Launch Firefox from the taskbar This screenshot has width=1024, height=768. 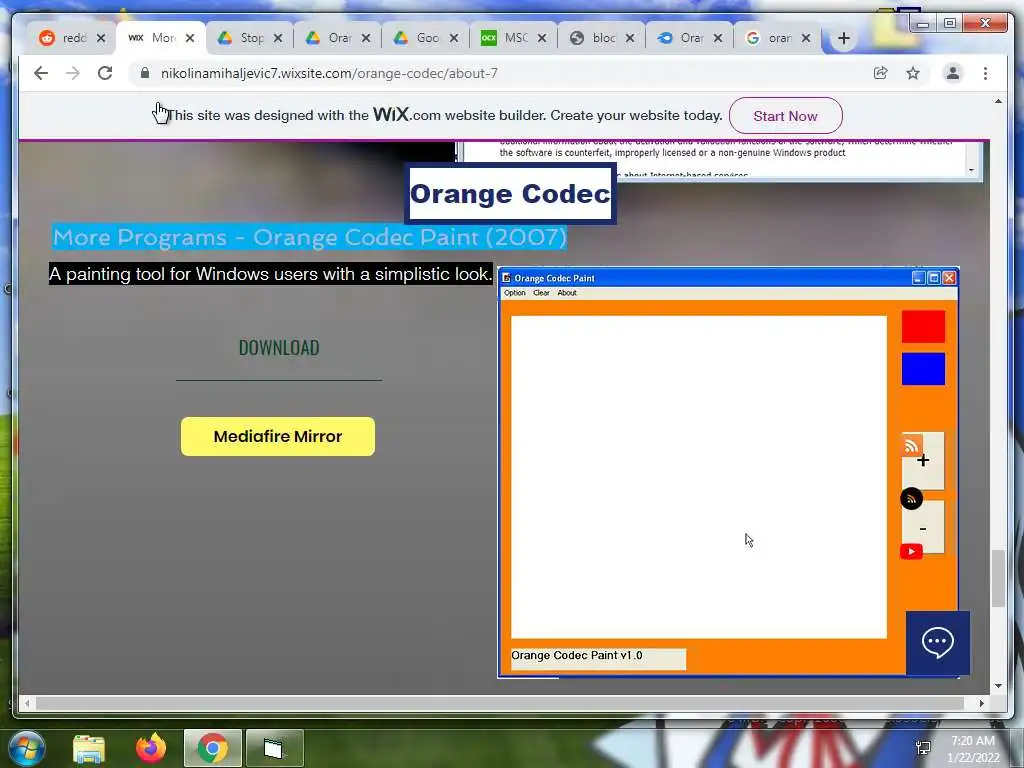point(151,748)
